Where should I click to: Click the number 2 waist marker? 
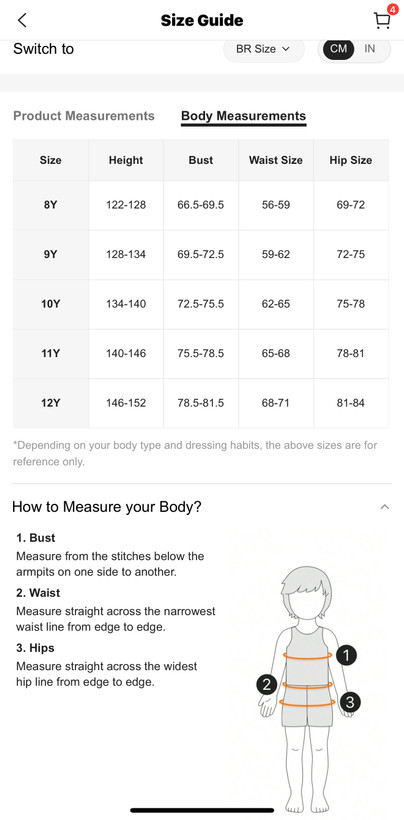pyautogui.click(x=267, y=685)
